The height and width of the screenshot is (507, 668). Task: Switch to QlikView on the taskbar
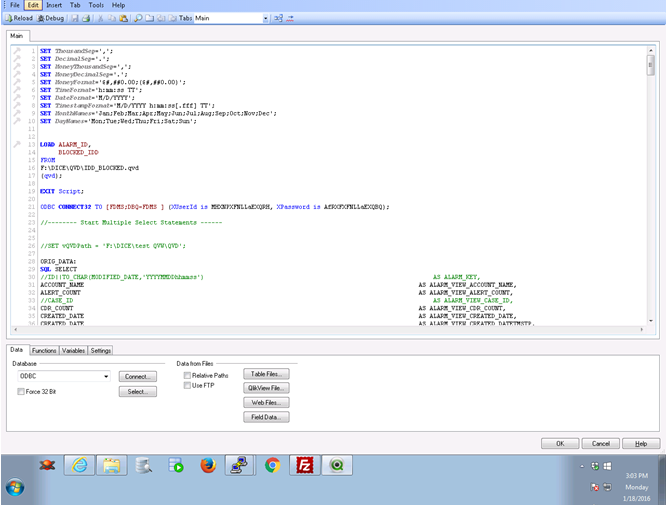[x=337, y=465]
